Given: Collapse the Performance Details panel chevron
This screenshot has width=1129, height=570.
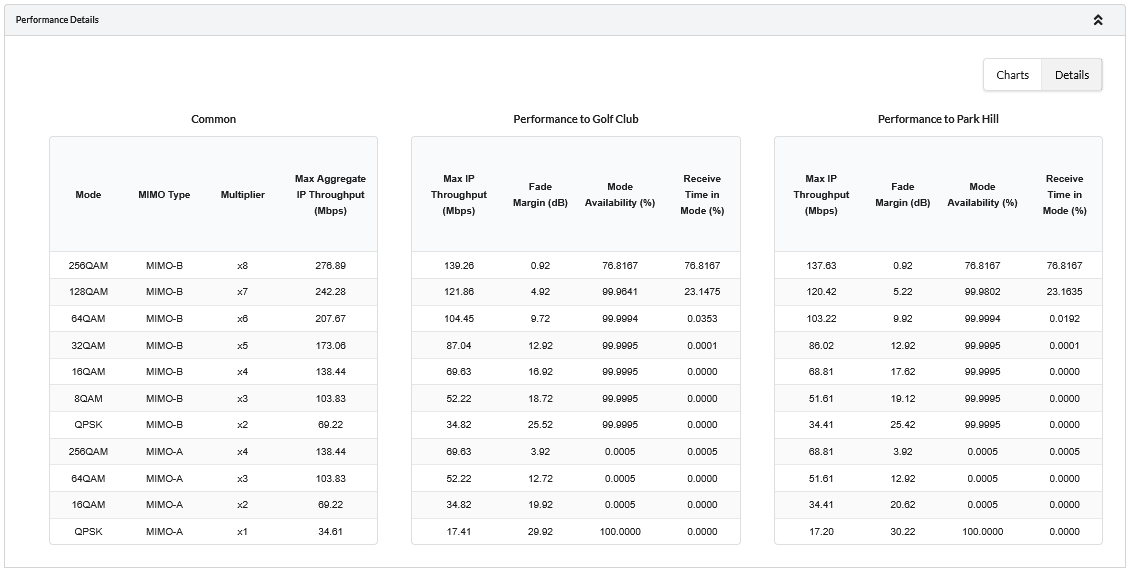Looking at the screenshot, I should pos(1098,20).
